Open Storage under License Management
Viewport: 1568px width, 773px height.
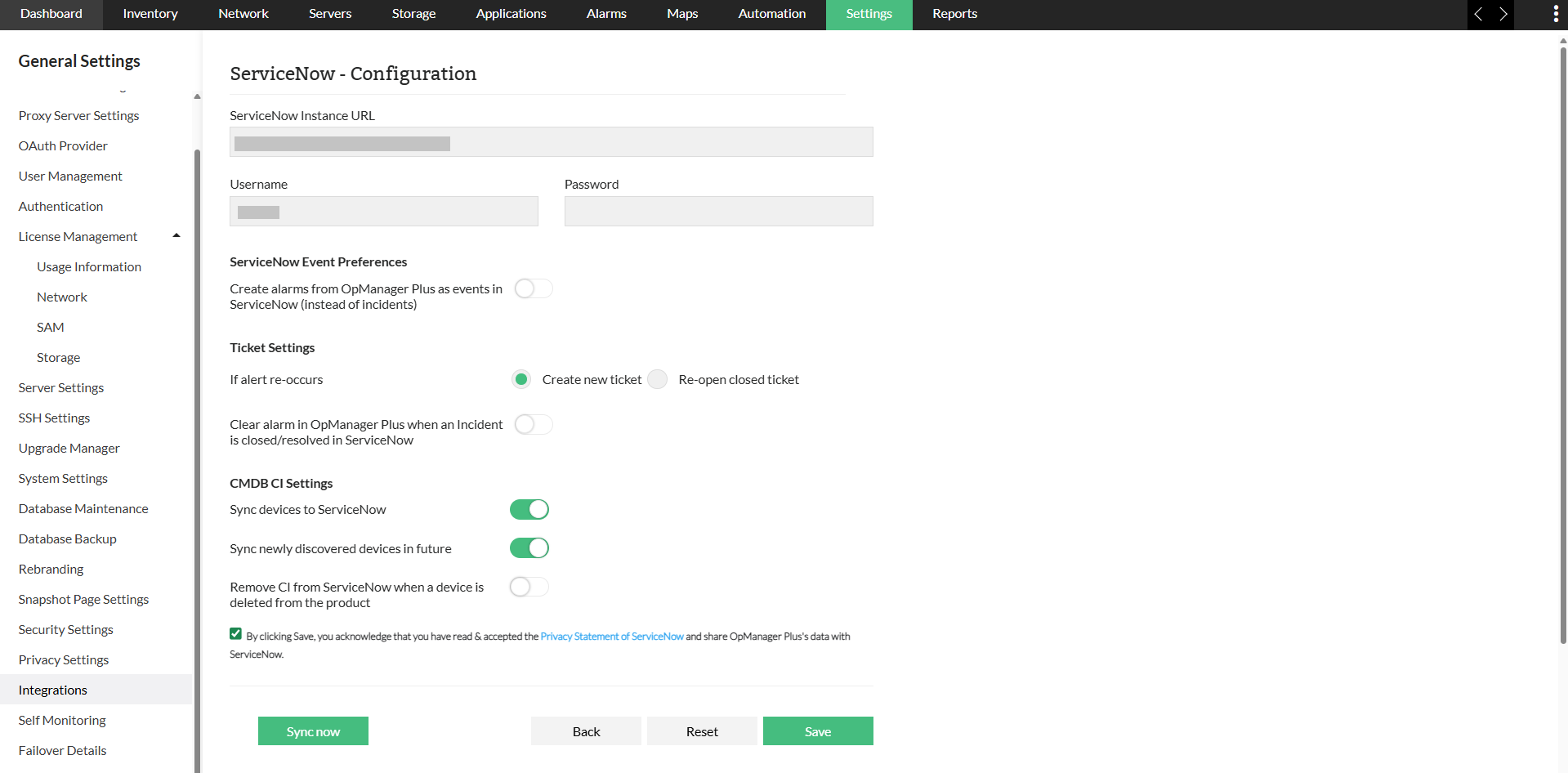59,357
